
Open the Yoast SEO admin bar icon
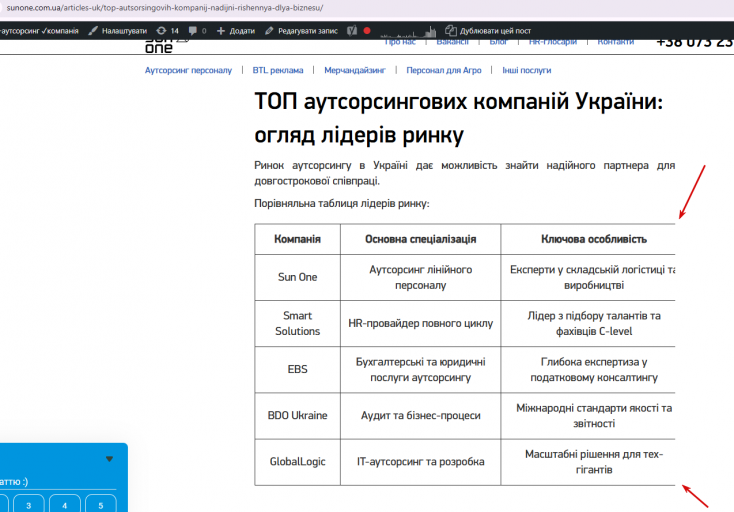click(x=352, y=31)
